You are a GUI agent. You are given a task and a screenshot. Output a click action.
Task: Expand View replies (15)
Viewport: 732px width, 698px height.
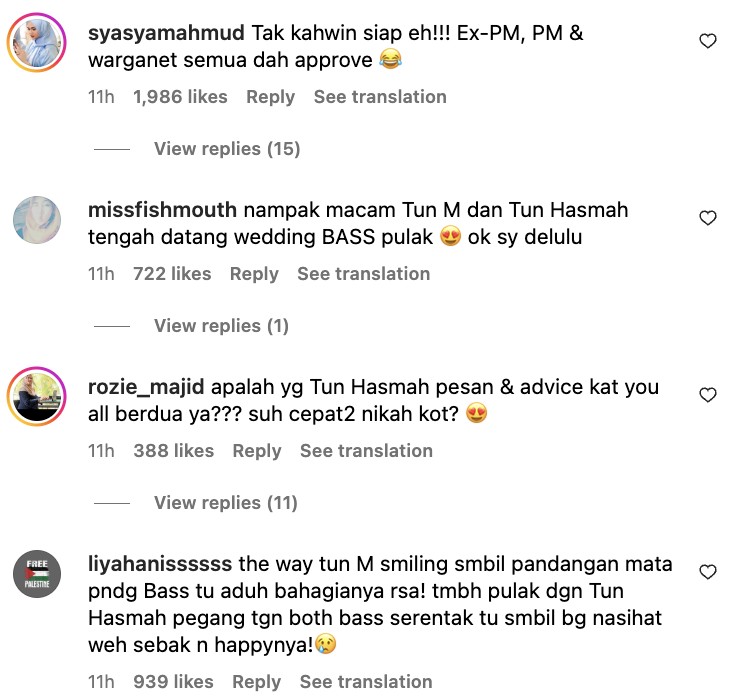coord(227,149)
